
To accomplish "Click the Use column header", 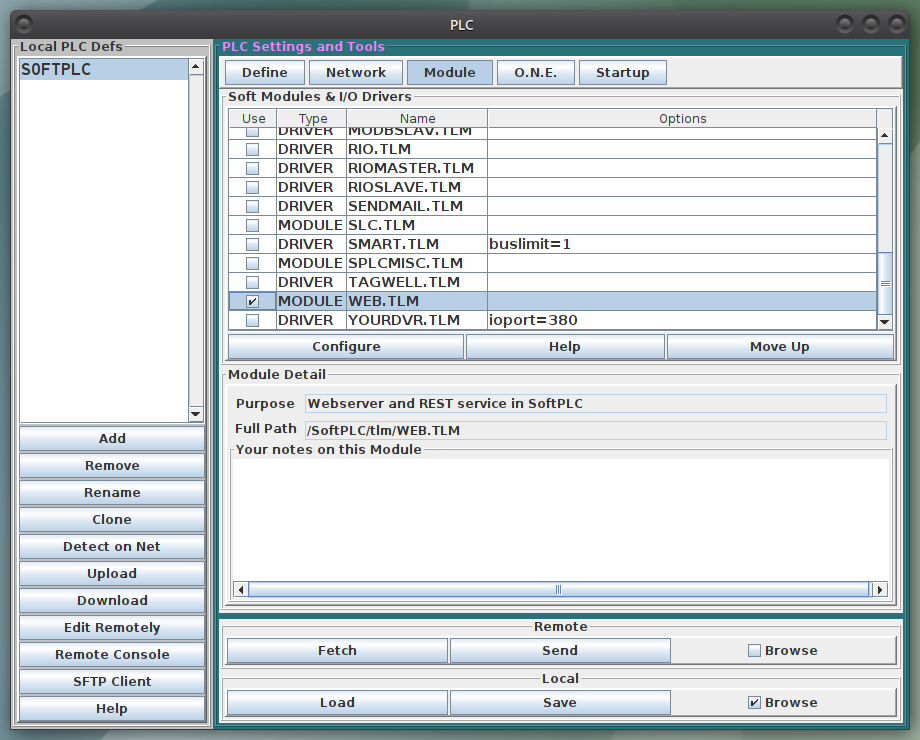I will pyautogui.click(x=253, y=119).
